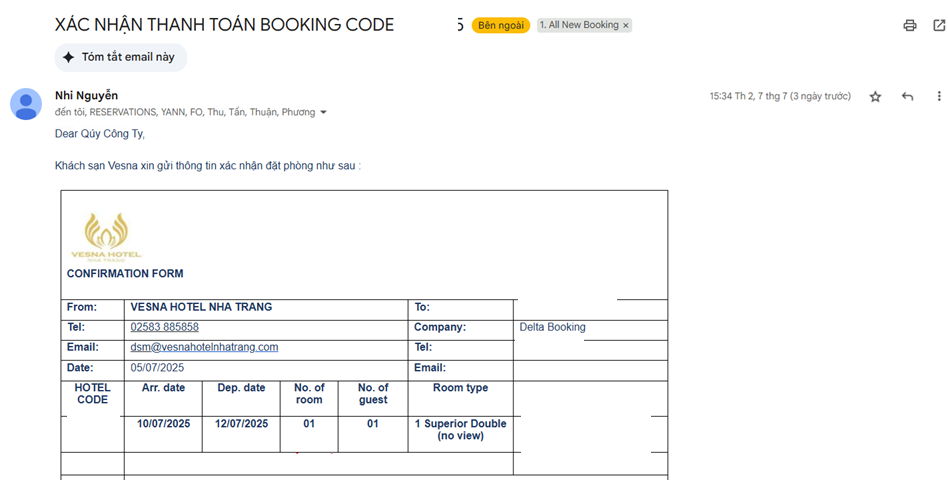Click departure date 12/07/2025
The image size is (948, 480).
click(x=241, y=424)
